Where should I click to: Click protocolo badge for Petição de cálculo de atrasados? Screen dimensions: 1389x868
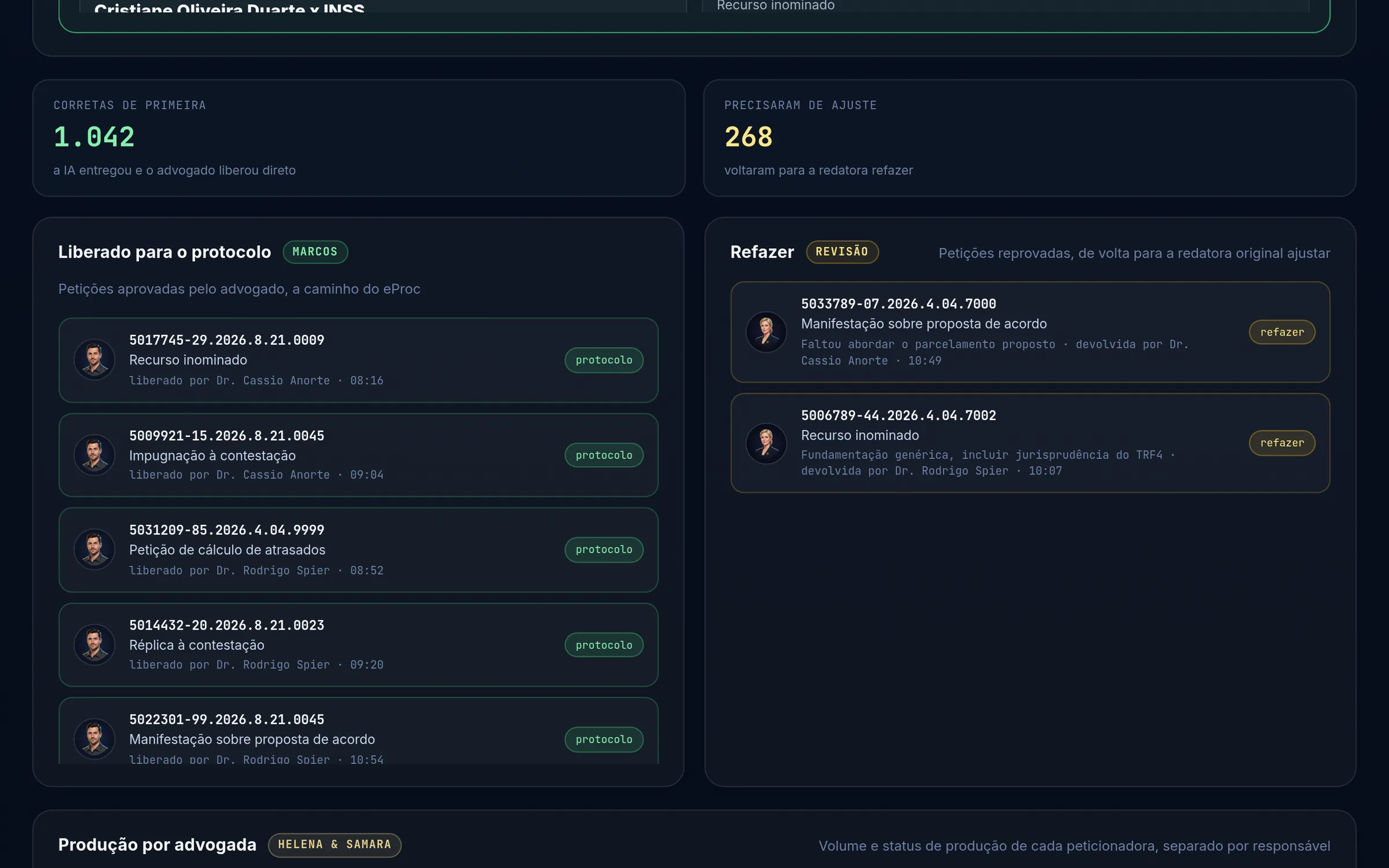click(x=604, y=550)
